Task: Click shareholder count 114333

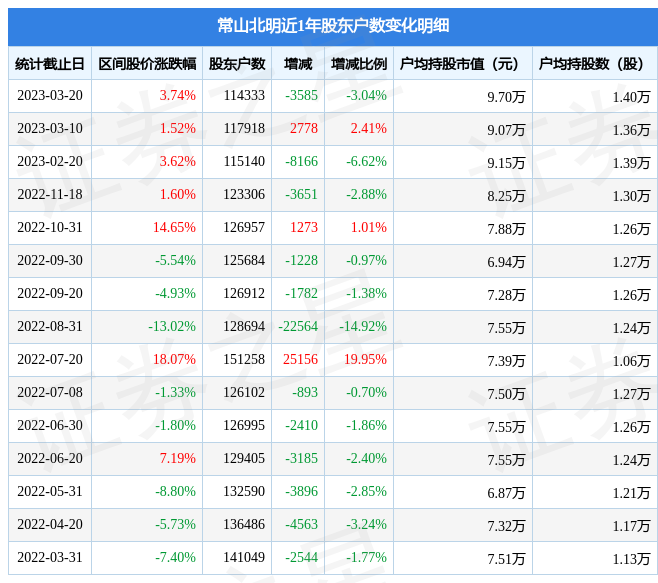Action: click(244, 95)
